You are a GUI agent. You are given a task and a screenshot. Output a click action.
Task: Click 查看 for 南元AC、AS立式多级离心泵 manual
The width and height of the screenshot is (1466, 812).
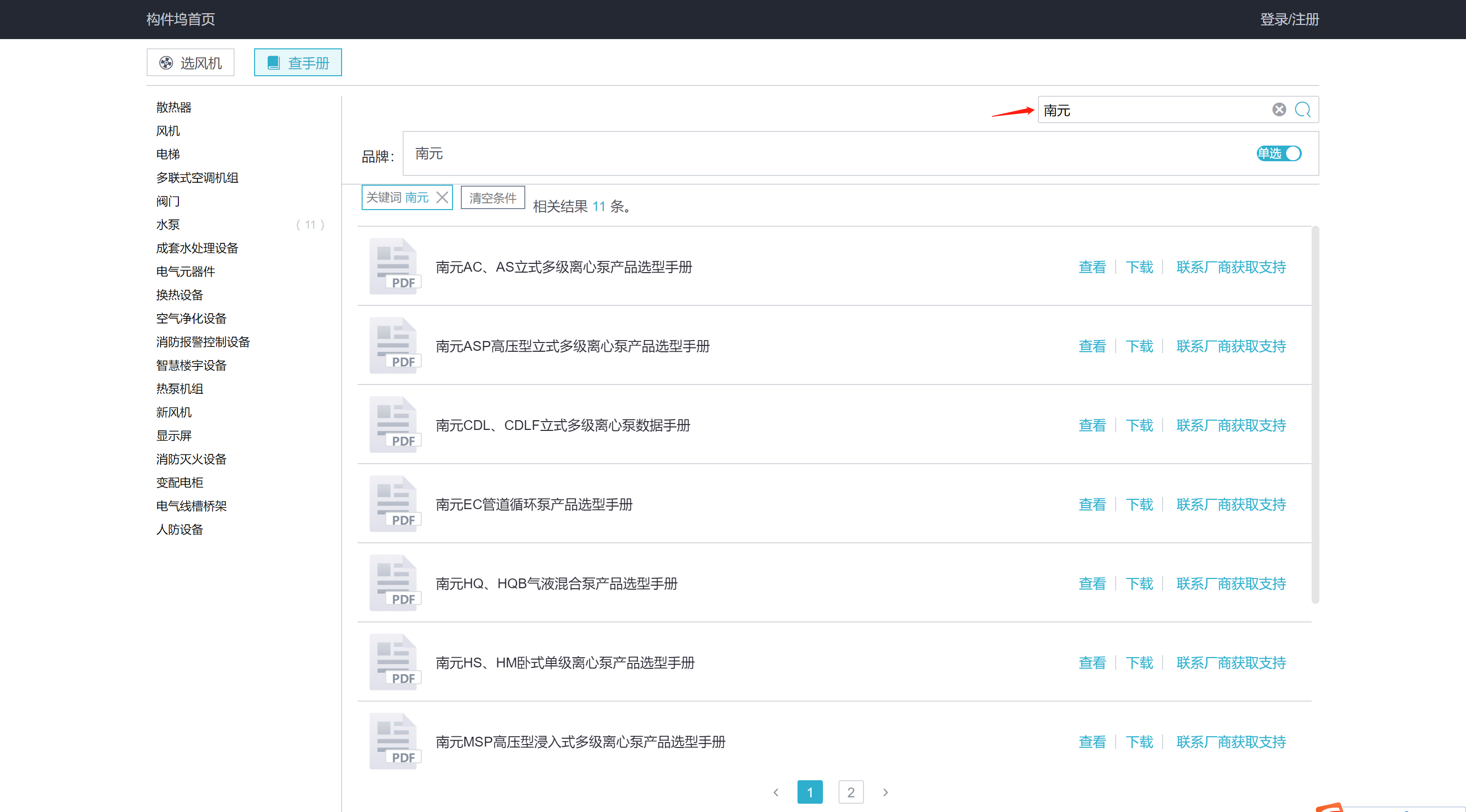point(1092,267)
